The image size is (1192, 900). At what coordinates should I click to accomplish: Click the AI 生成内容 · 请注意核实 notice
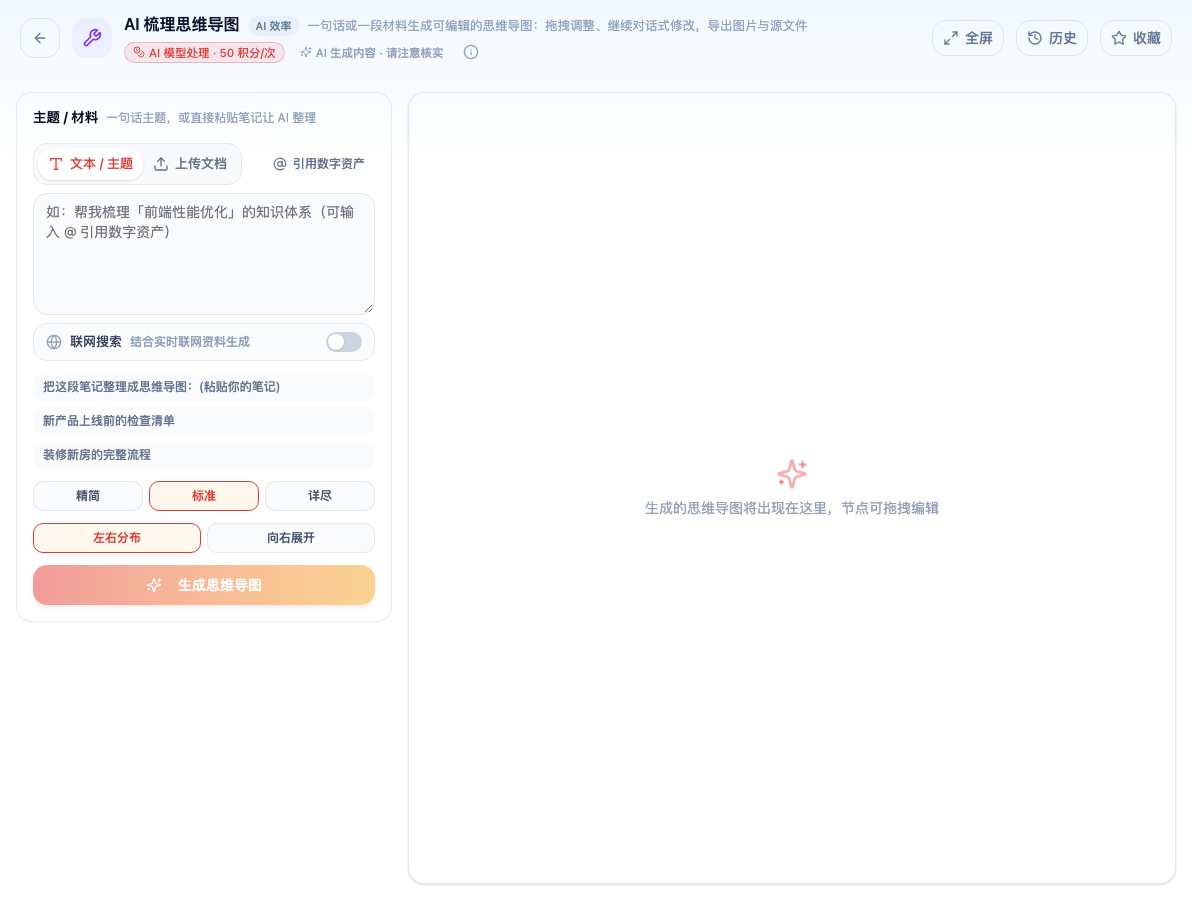(x=372, y=52)
